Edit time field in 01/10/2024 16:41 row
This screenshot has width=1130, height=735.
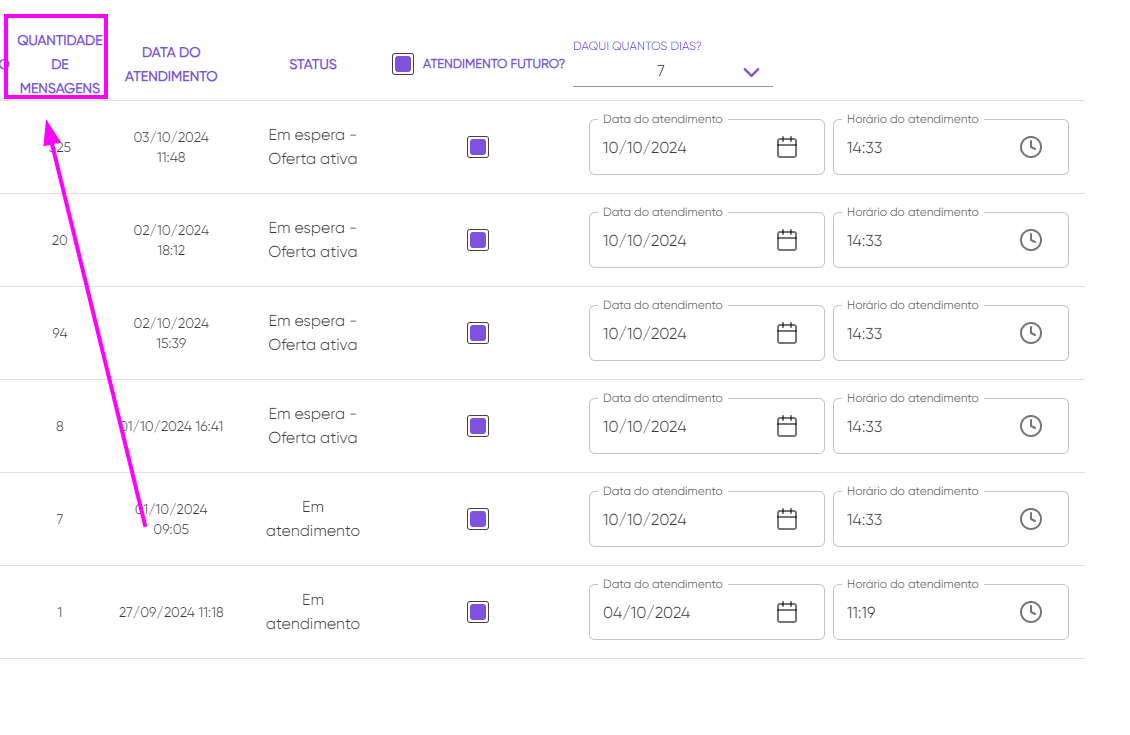tap(951, 426)
